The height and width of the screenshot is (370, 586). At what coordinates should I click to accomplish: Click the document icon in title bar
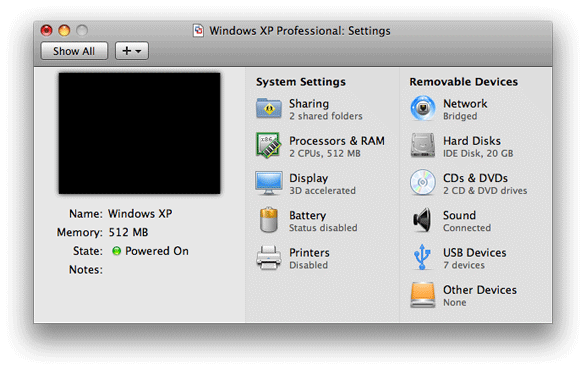coord(198,31)
